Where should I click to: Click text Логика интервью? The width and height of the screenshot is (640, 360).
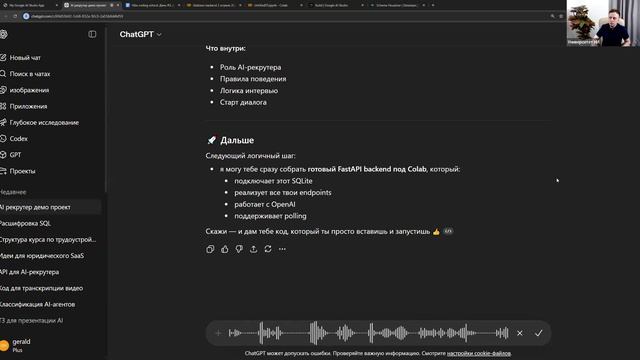249,91
